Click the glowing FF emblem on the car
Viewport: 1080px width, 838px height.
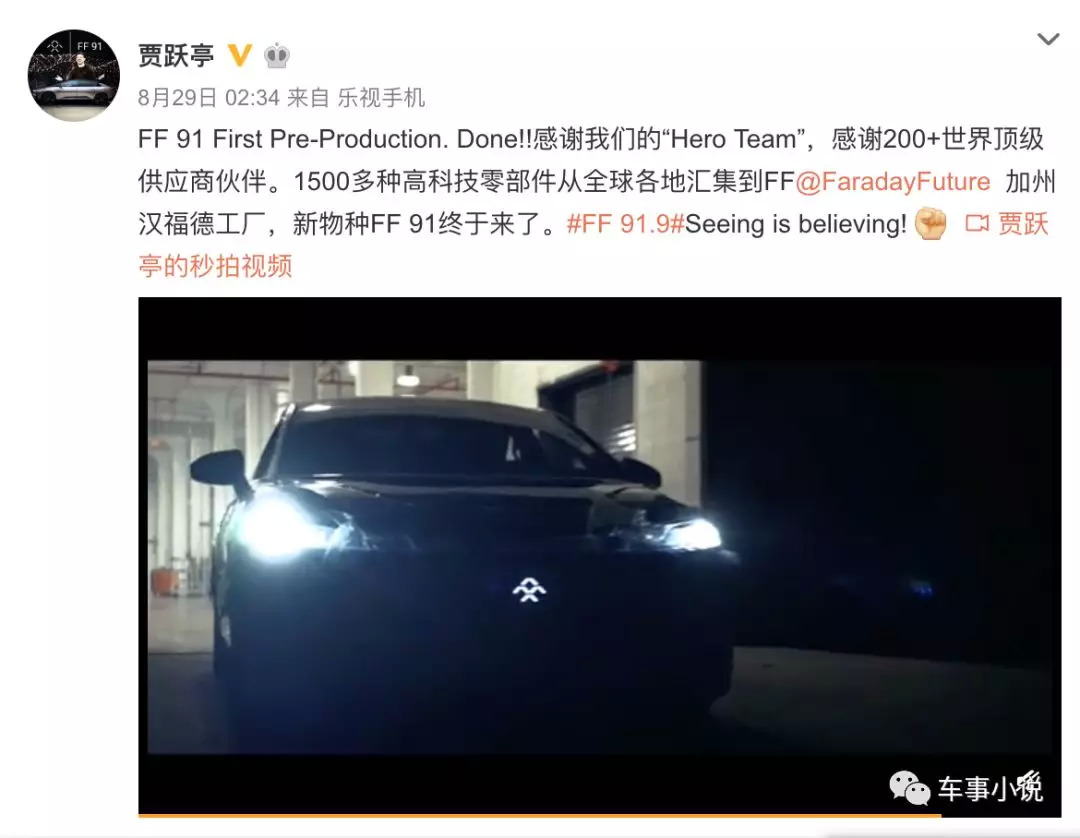(x=529, y=590)
